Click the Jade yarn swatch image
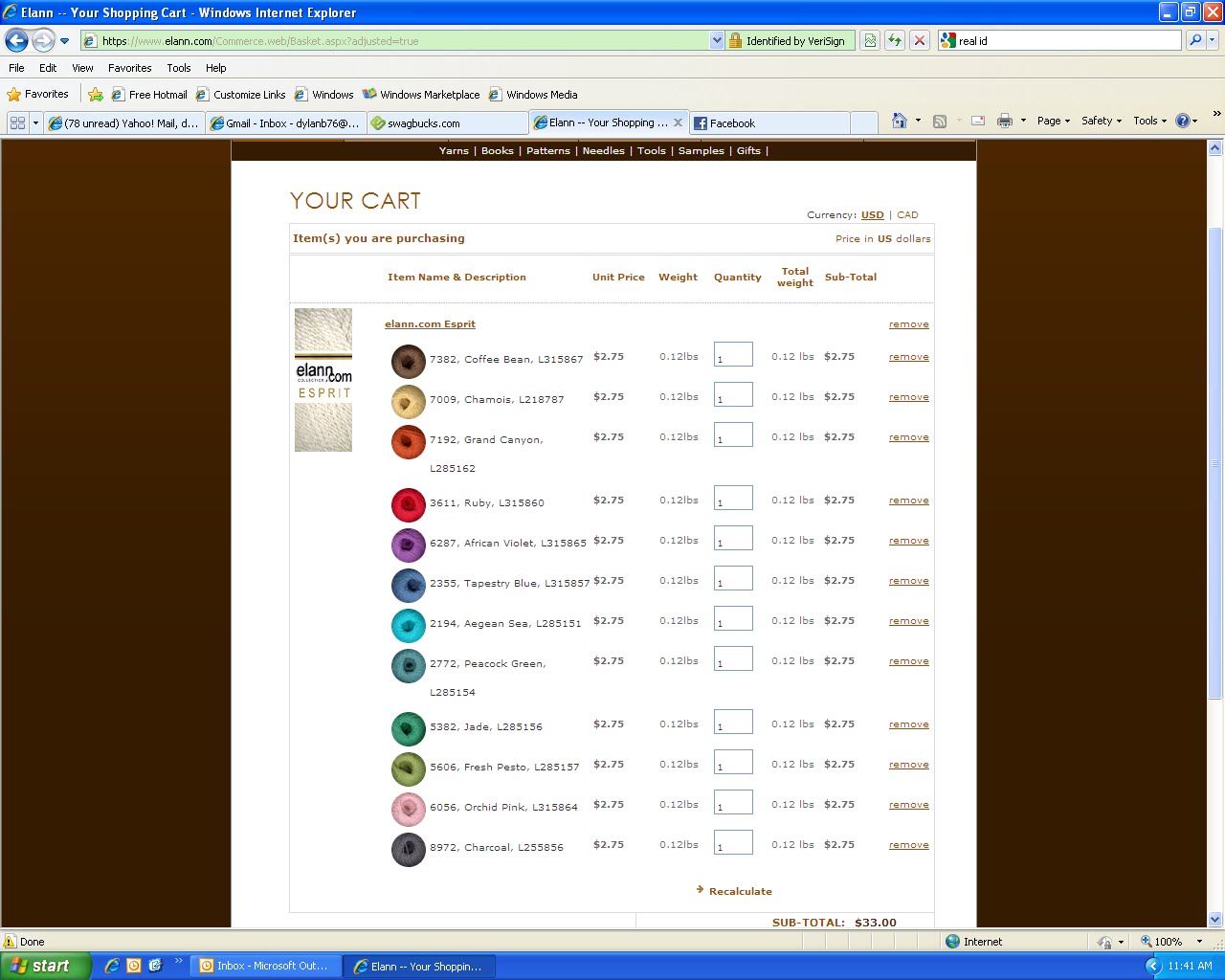The height and width of the screenshot is (980, 1225). coord(409,729)
